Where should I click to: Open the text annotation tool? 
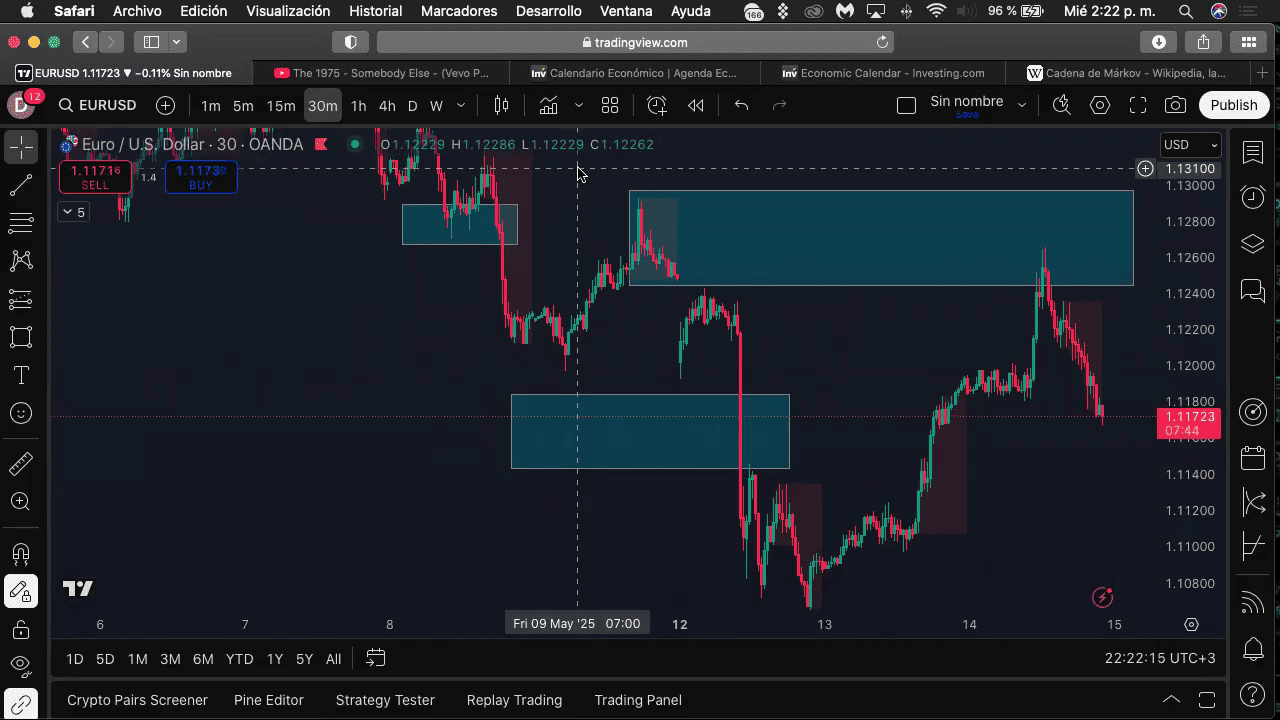click(20, 375)
